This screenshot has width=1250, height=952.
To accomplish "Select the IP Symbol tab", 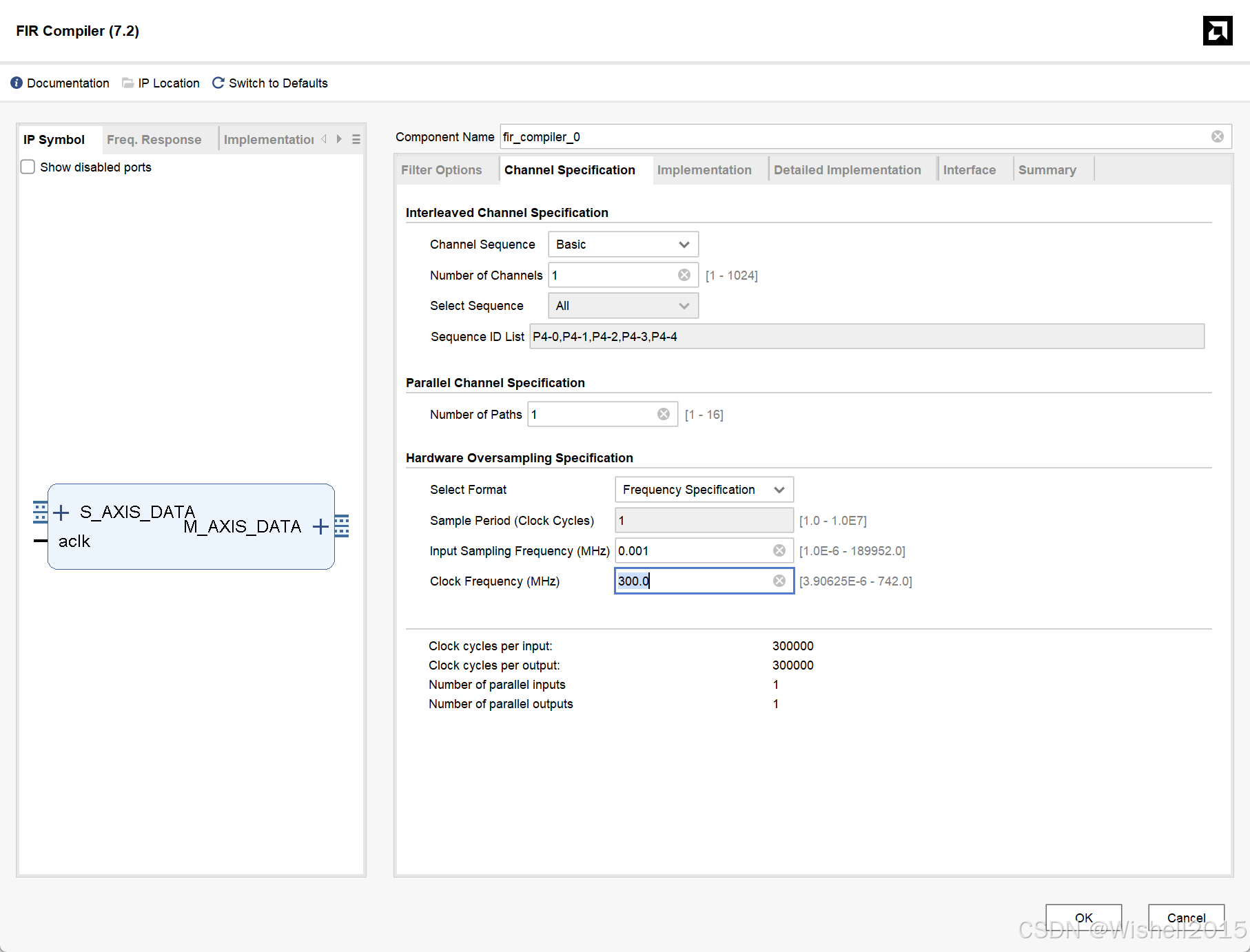I will [x=54, y=139].
